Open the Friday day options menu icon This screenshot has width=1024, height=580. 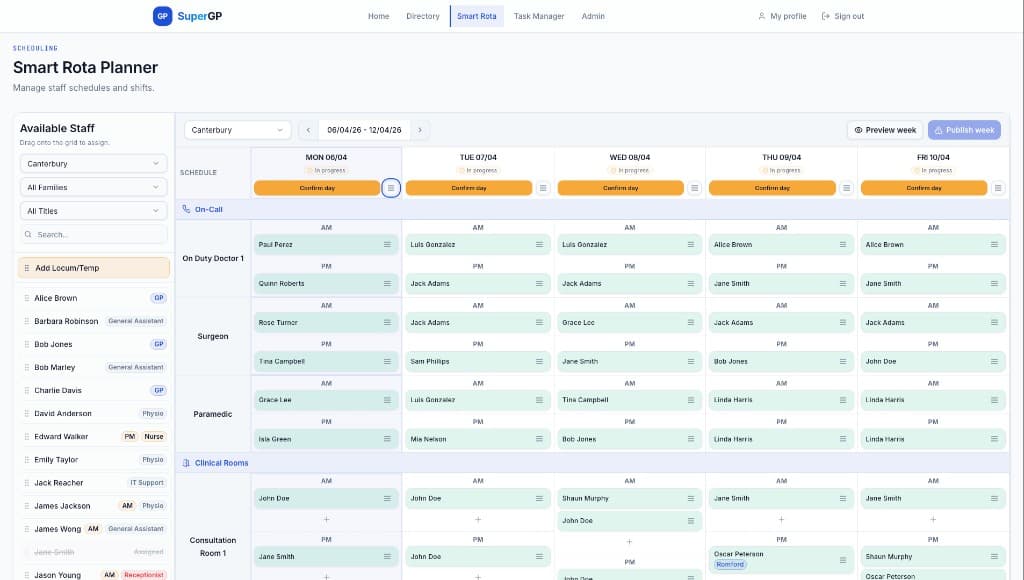click(998, 188)
